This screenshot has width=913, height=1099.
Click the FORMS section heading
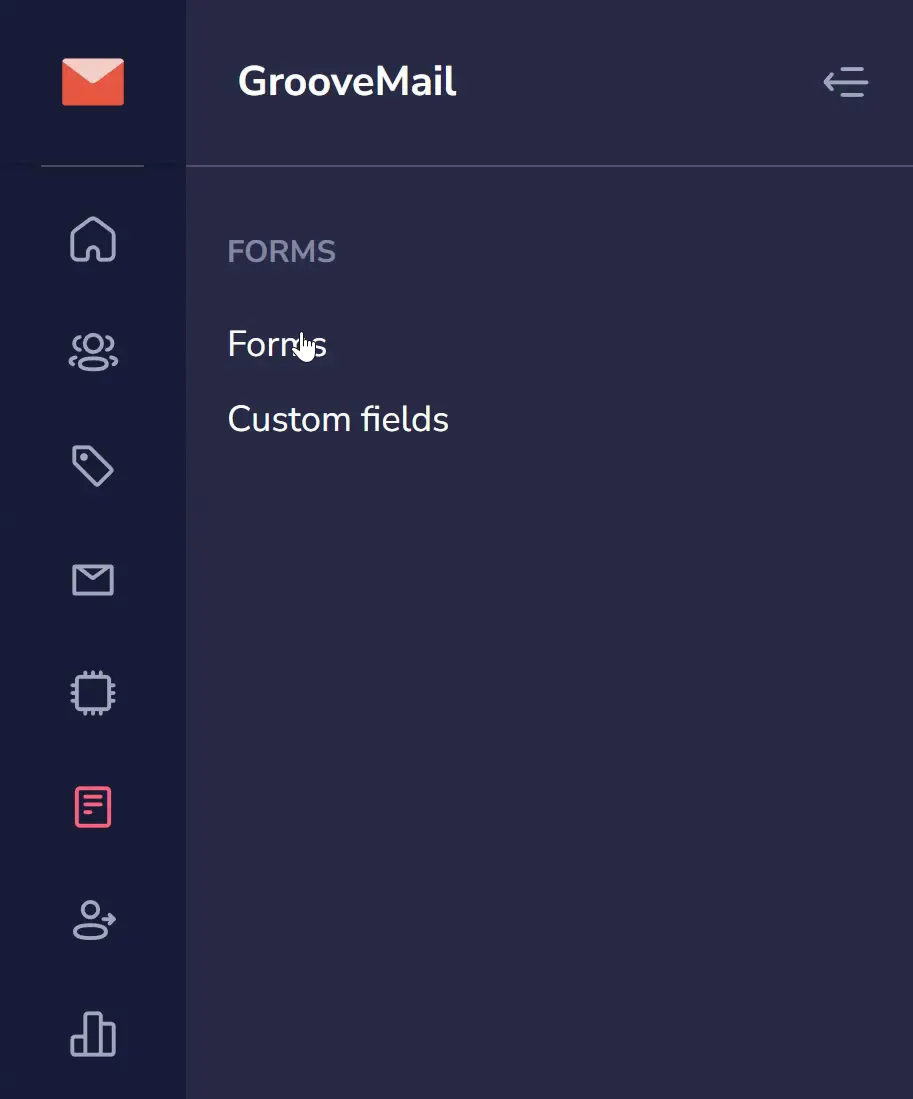tap(282, 252)
